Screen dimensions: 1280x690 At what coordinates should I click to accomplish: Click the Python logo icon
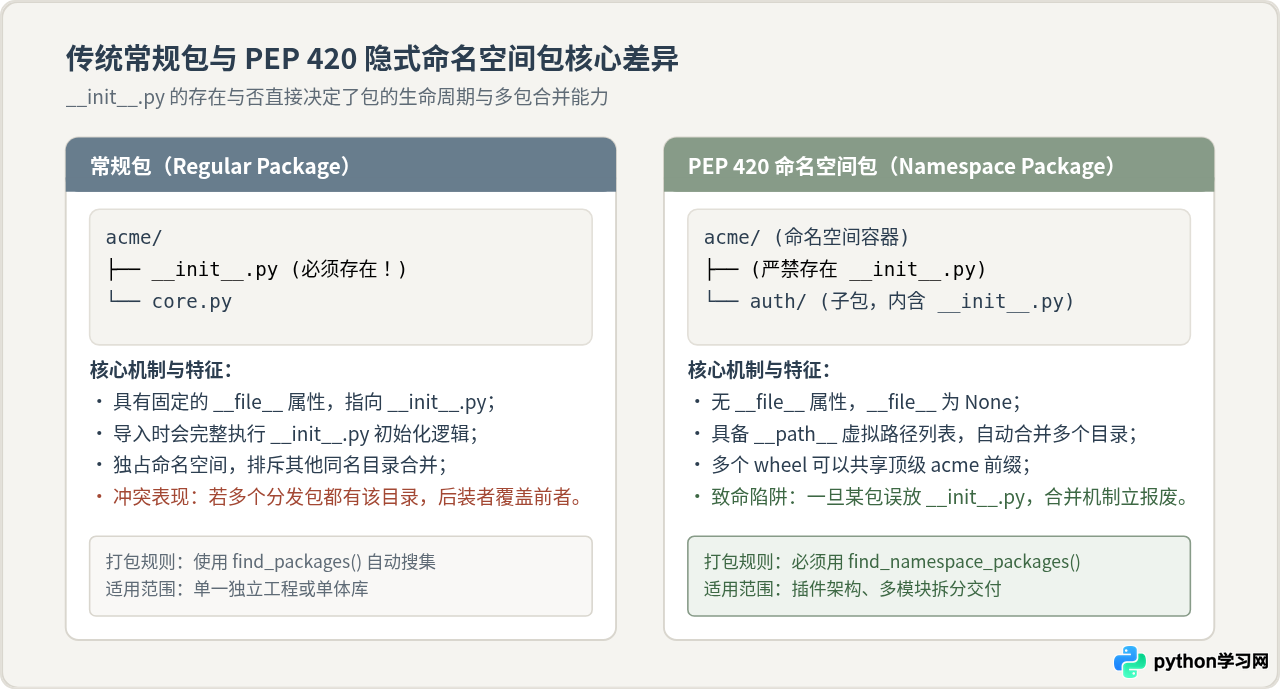(x=1130, y=662)
